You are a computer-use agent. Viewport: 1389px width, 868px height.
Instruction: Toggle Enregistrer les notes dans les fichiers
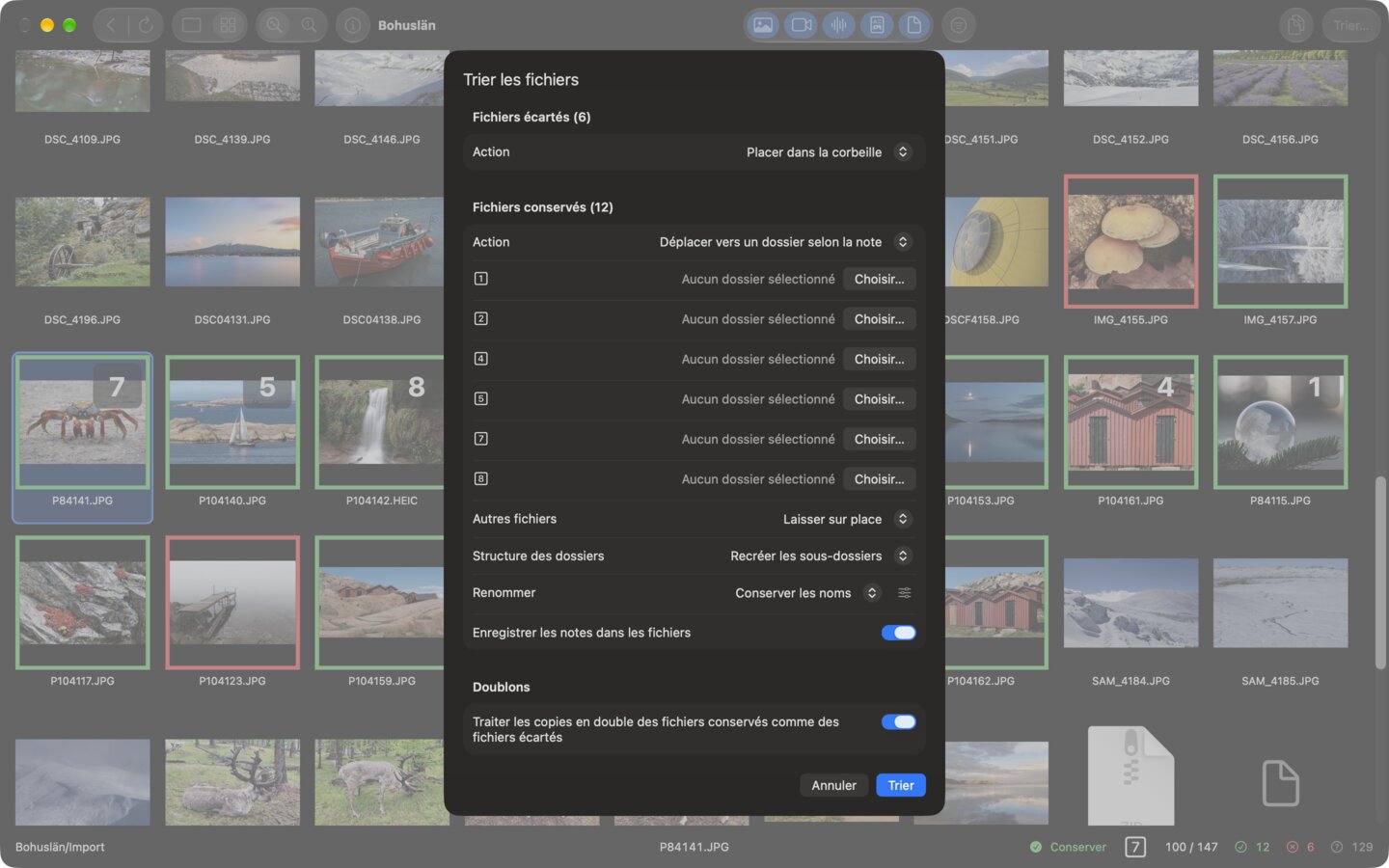point(899,633)
